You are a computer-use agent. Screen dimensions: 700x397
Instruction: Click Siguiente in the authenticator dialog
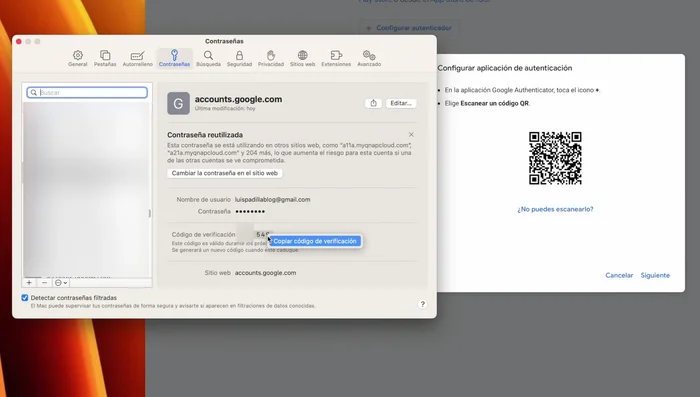(655, 275)
